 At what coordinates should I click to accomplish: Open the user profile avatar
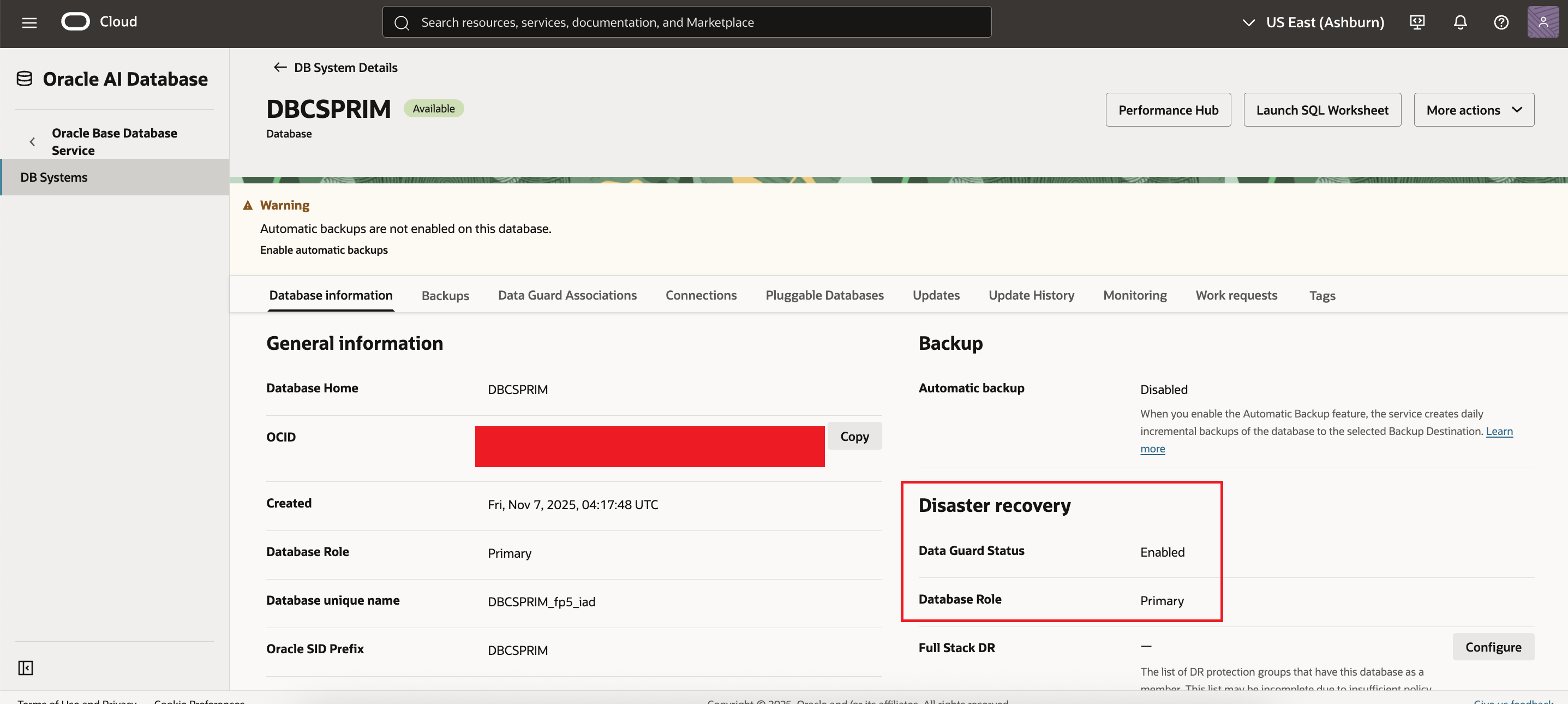(1542, 22)
